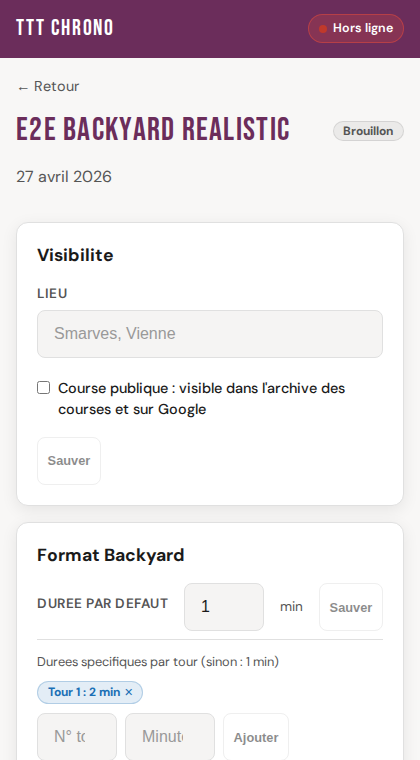This screenshot has height=760, width=420.
Task: Click the red dot in offline badge
Action: (x=323, y=29)
